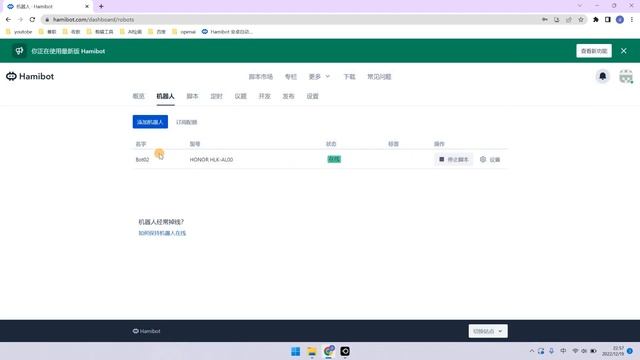Viewport: 640px width, 360px height.
Task: Switch to the 定时 dashboard tab
Action: (x=216, y=96)
